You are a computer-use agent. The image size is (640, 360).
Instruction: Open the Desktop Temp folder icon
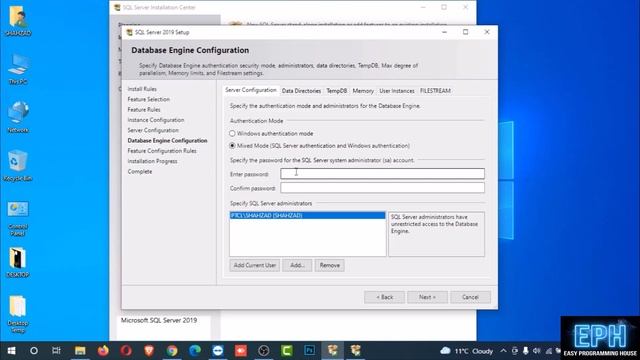[18, 314]
